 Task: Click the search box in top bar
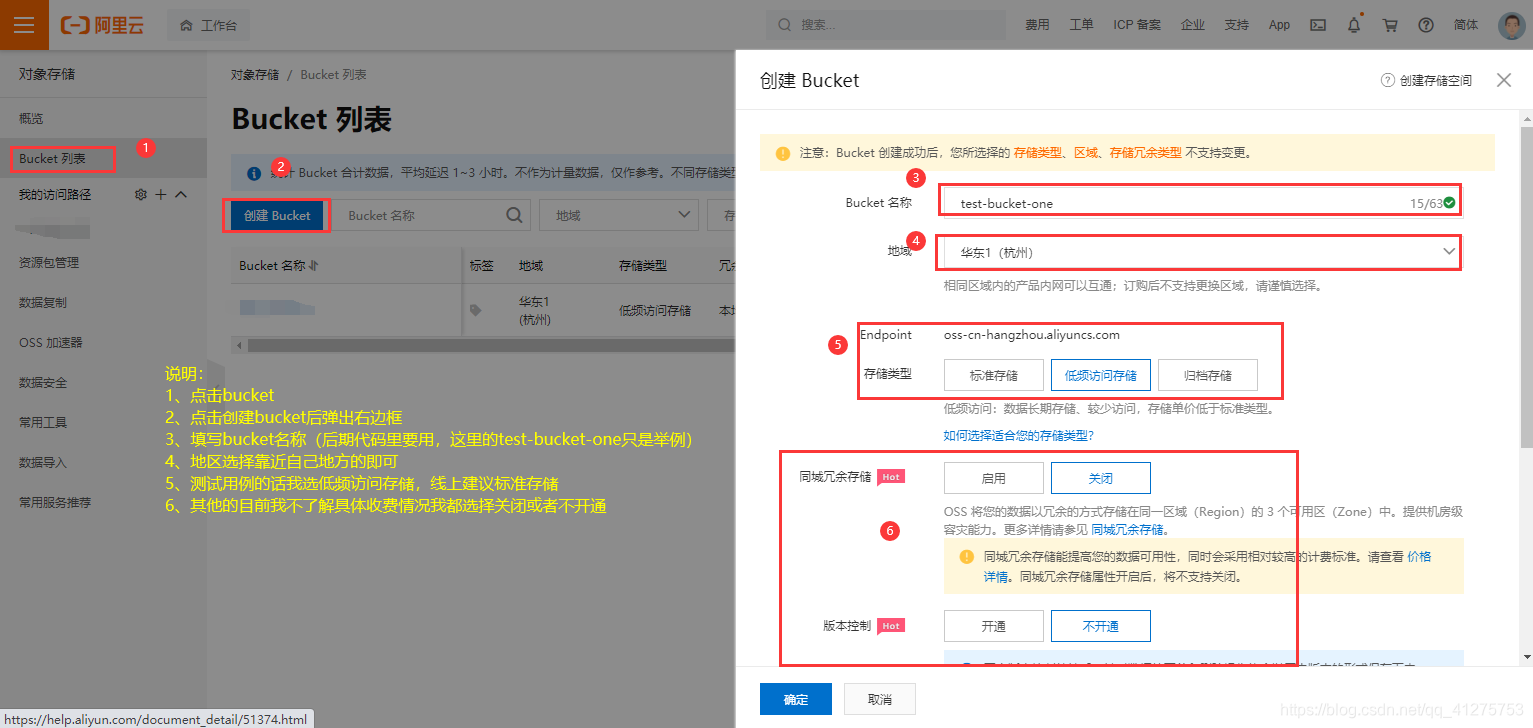(x=886, y=25)
